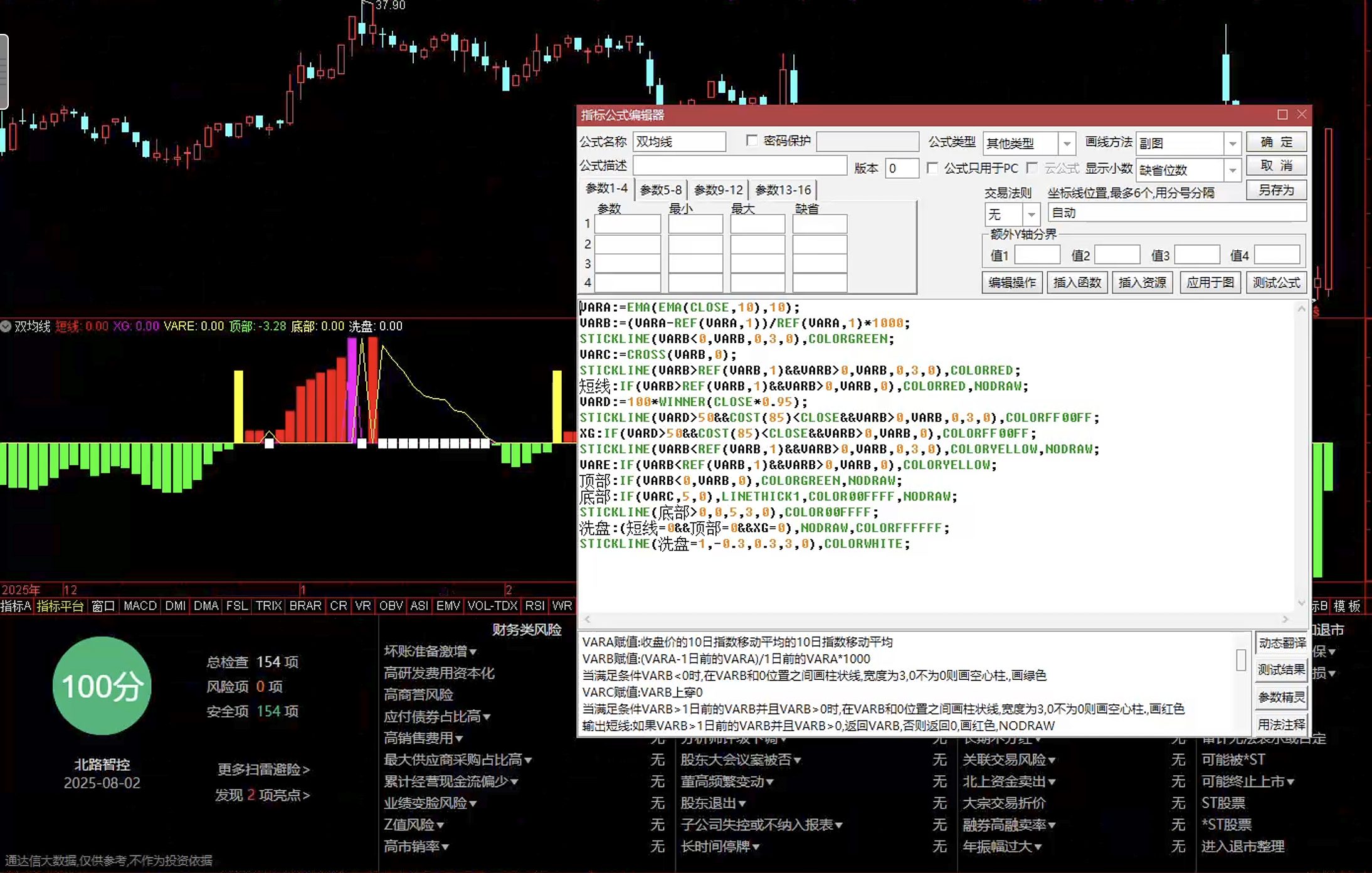Click the 动态翻译 side button
The image size is (1372, 873).
point(1281,643)
